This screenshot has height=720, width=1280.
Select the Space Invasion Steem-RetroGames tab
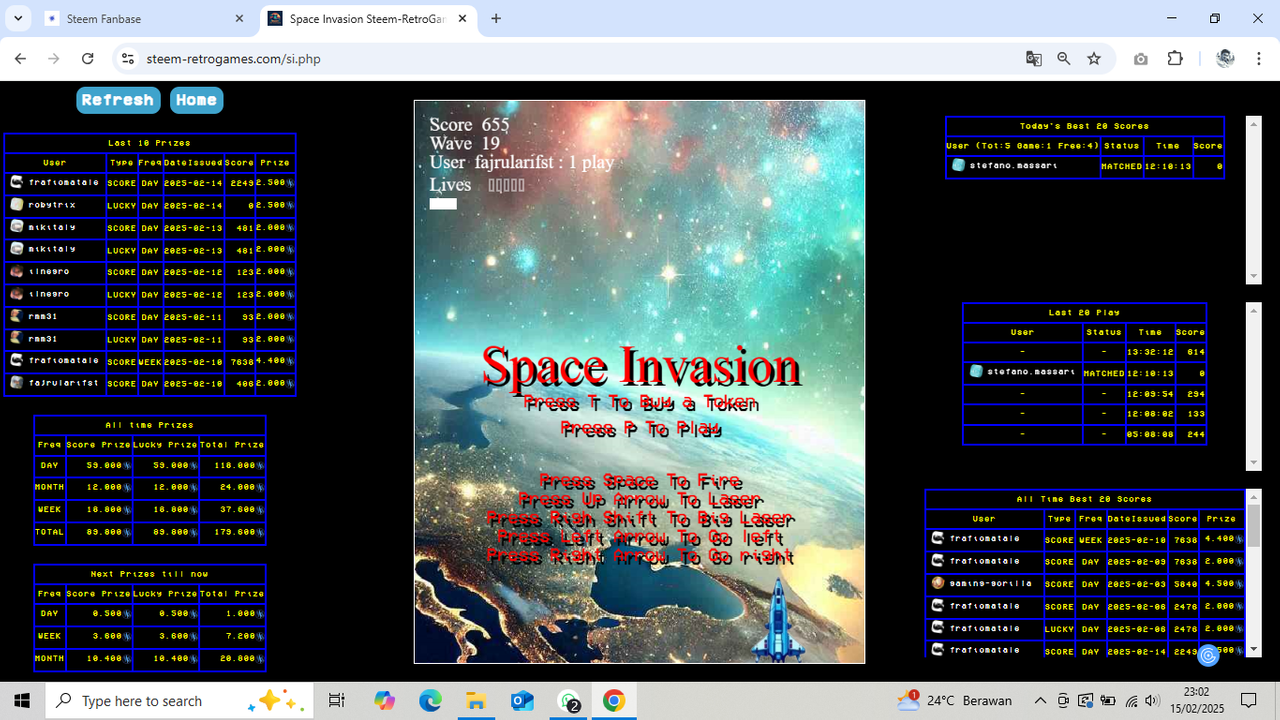[366, 19]
